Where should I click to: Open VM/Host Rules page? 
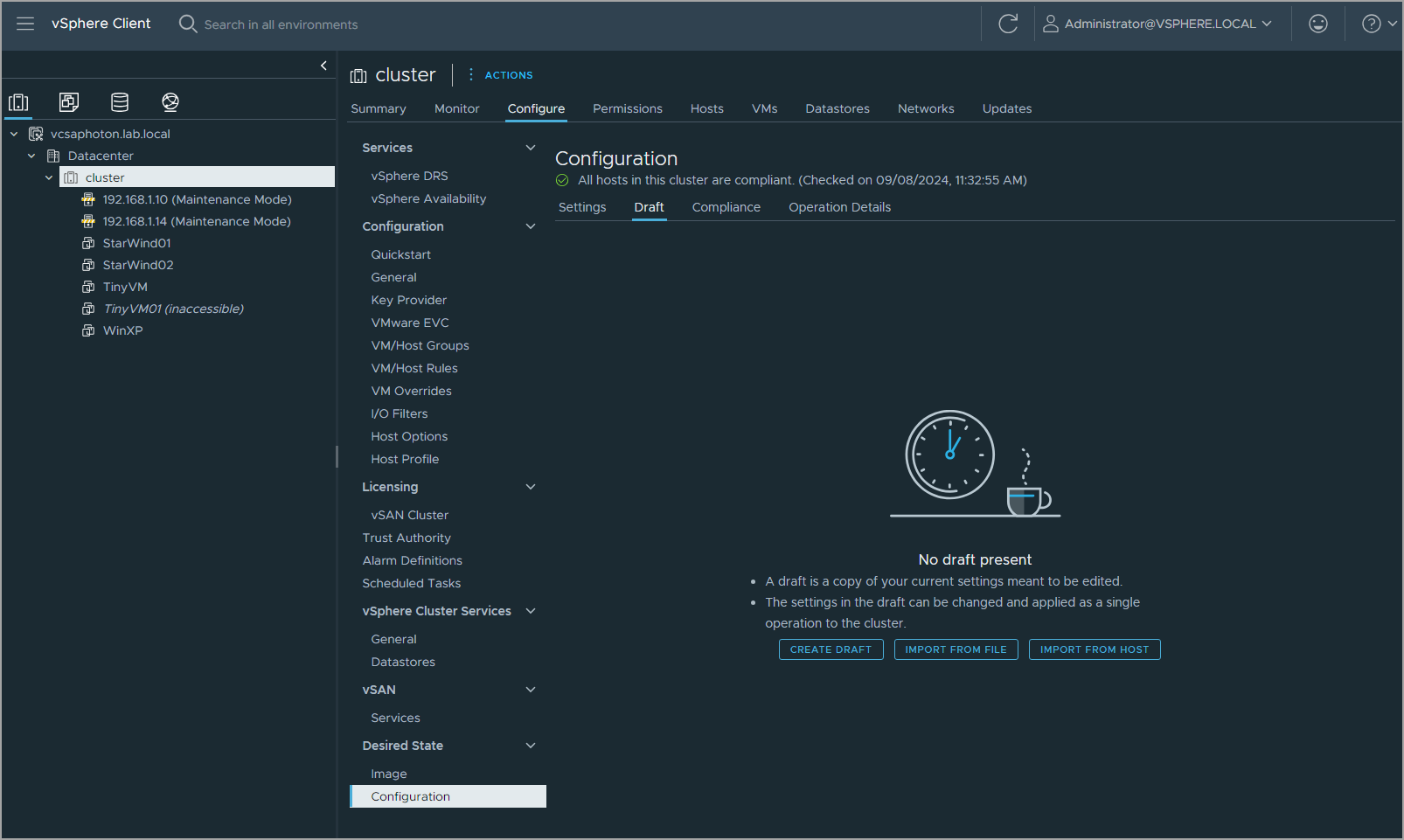tap(414, 368)
